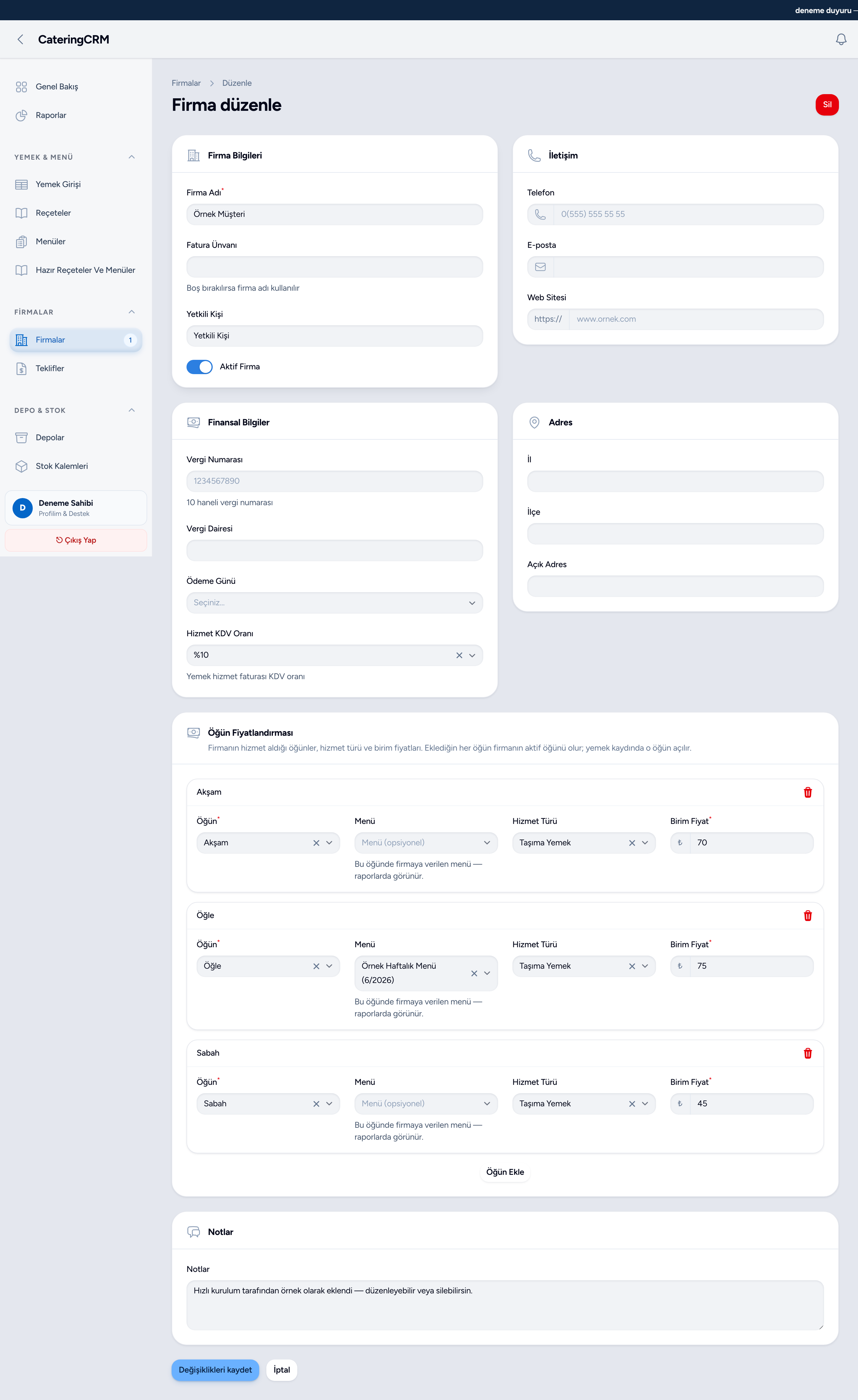The height and width of the screenshot is (1400, 858).
Task: Toggle the Aktif Firma switch
Action: pyautogui.click(x=199, y=366)
